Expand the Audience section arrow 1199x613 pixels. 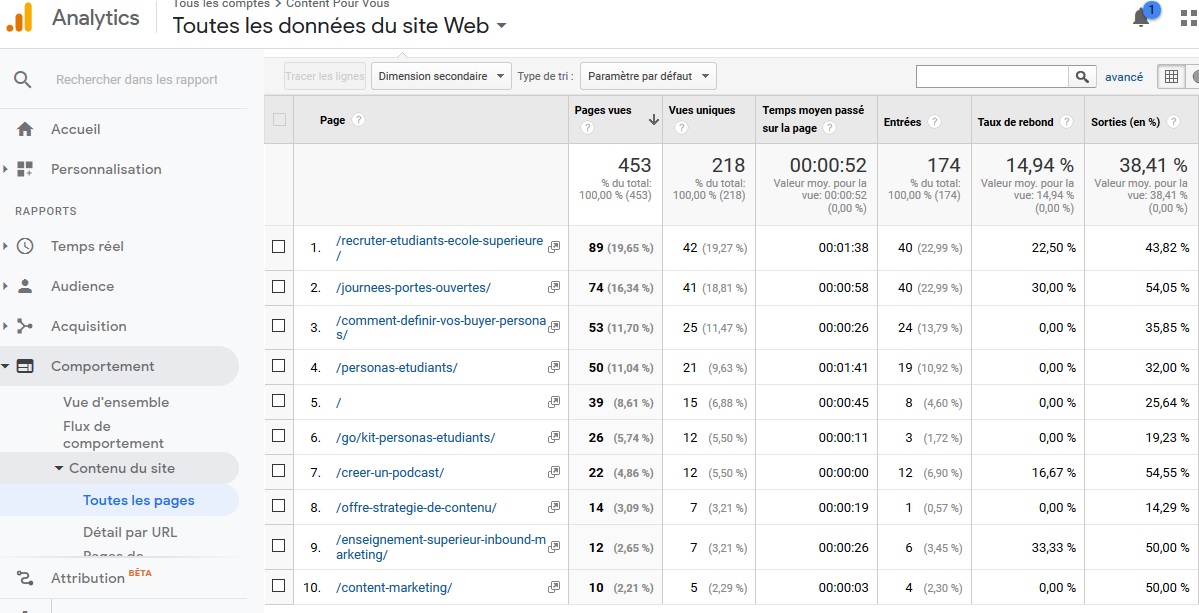(5, 286)
